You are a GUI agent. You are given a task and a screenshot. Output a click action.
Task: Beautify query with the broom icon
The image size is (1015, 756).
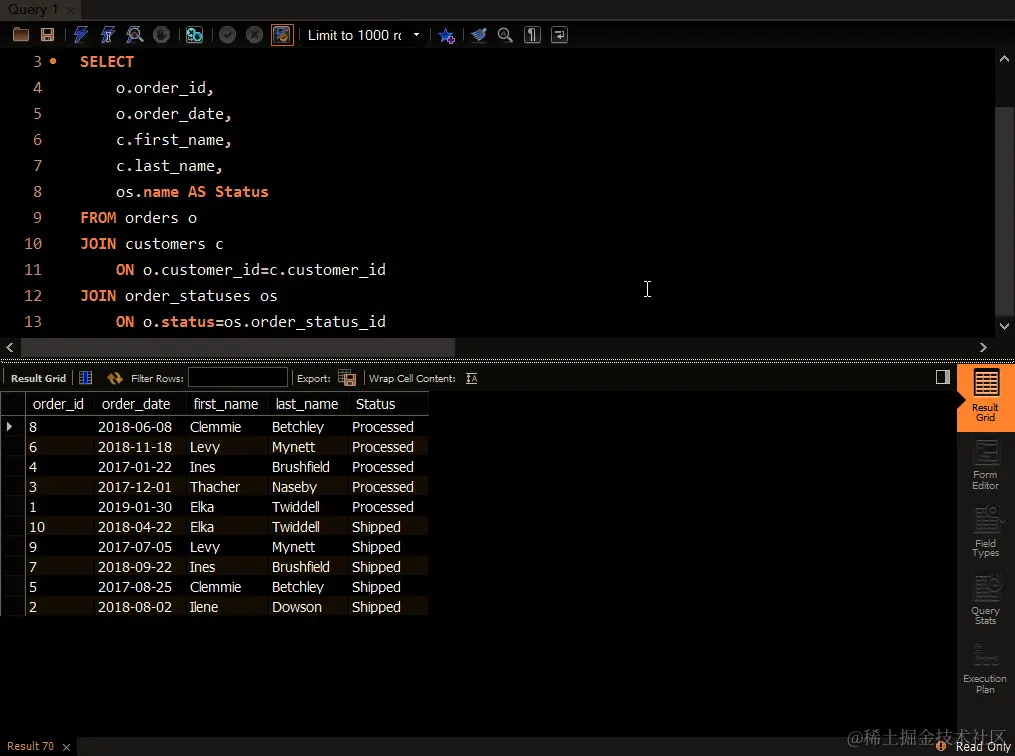point(478,35)
